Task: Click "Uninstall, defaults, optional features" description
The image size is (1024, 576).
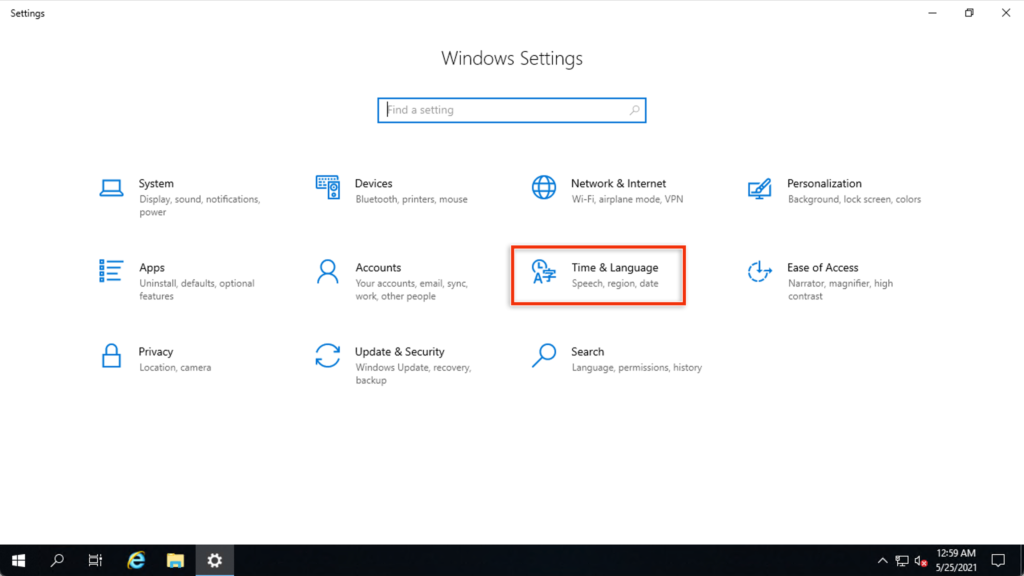Action: pos(197,290)
